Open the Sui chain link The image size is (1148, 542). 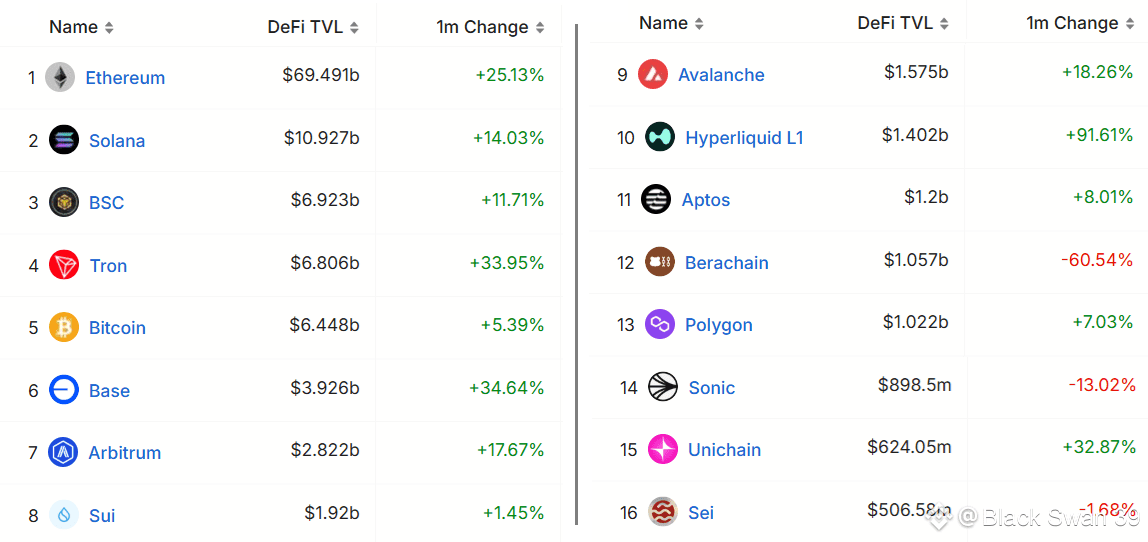click(x=102, y=515)
